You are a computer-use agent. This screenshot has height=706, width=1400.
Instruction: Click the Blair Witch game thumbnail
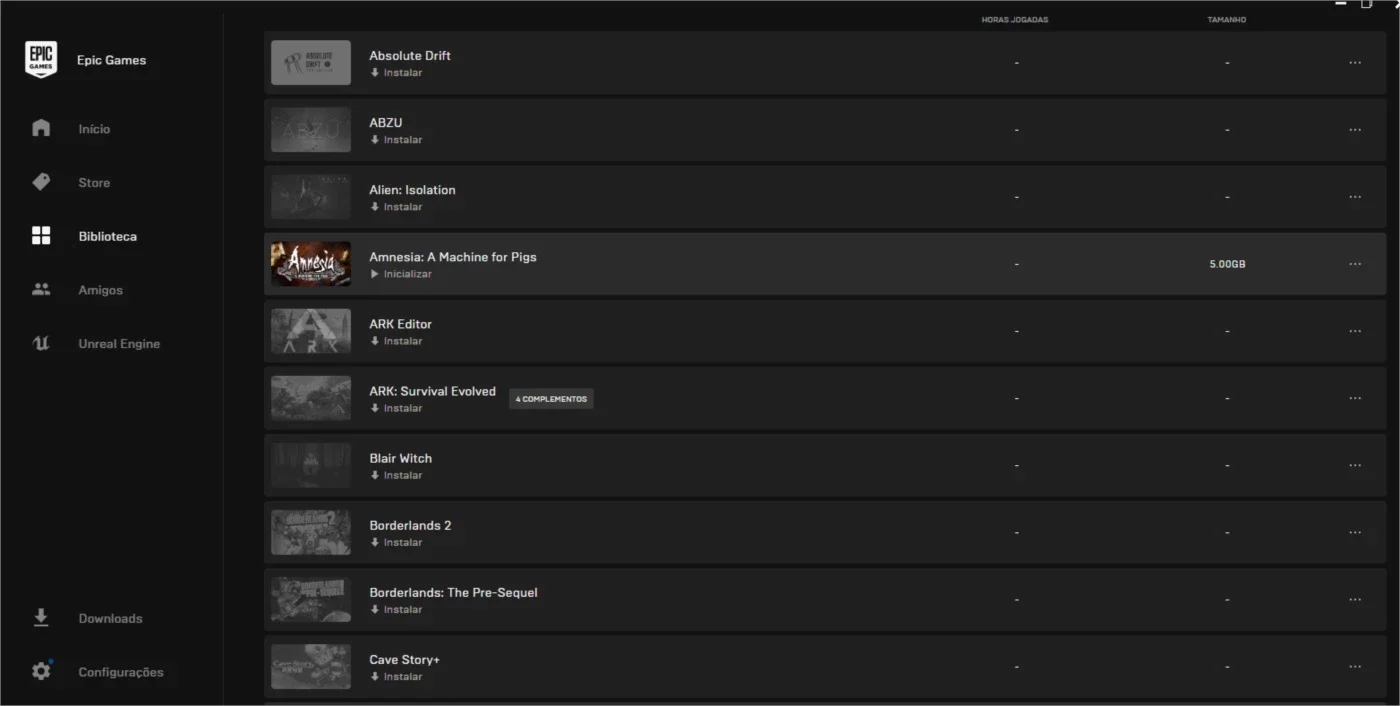[x=311, y=465]
